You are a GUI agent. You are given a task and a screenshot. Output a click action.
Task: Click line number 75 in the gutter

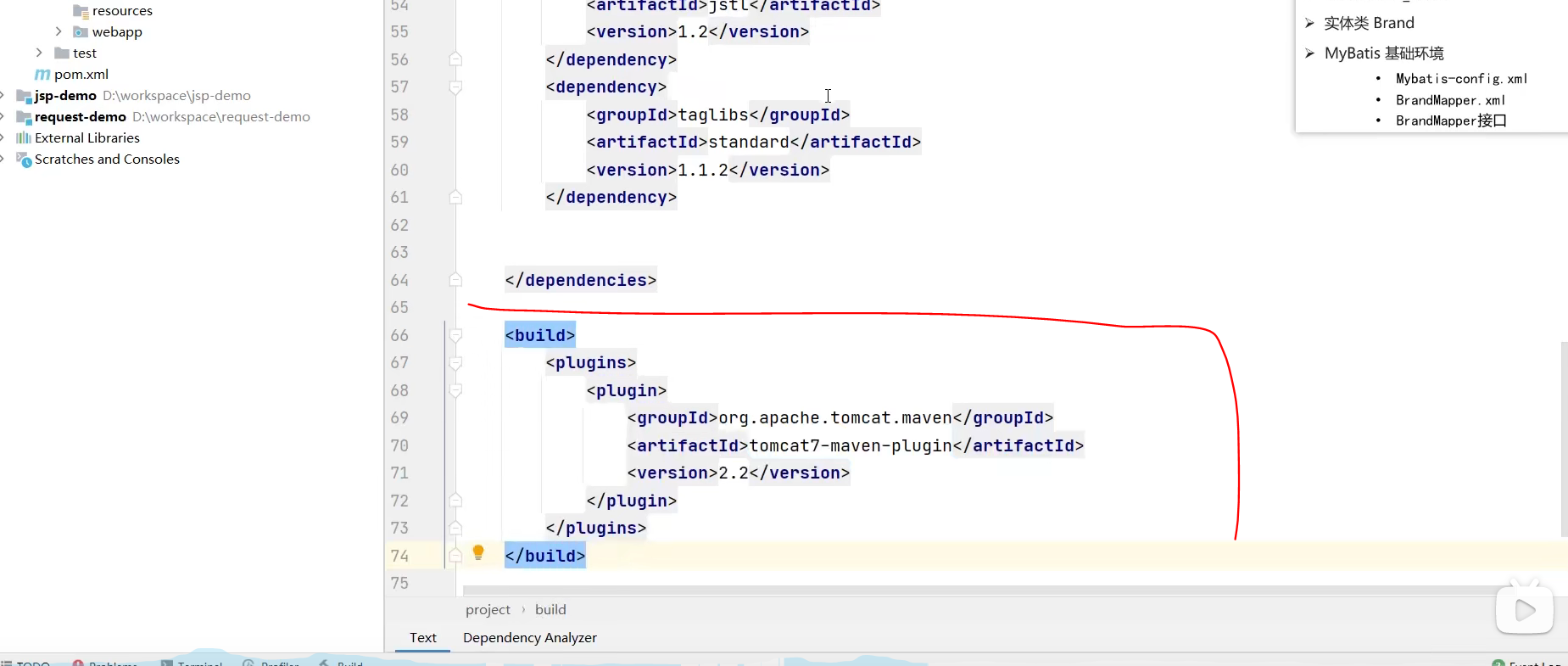click(x=399, y=584)
